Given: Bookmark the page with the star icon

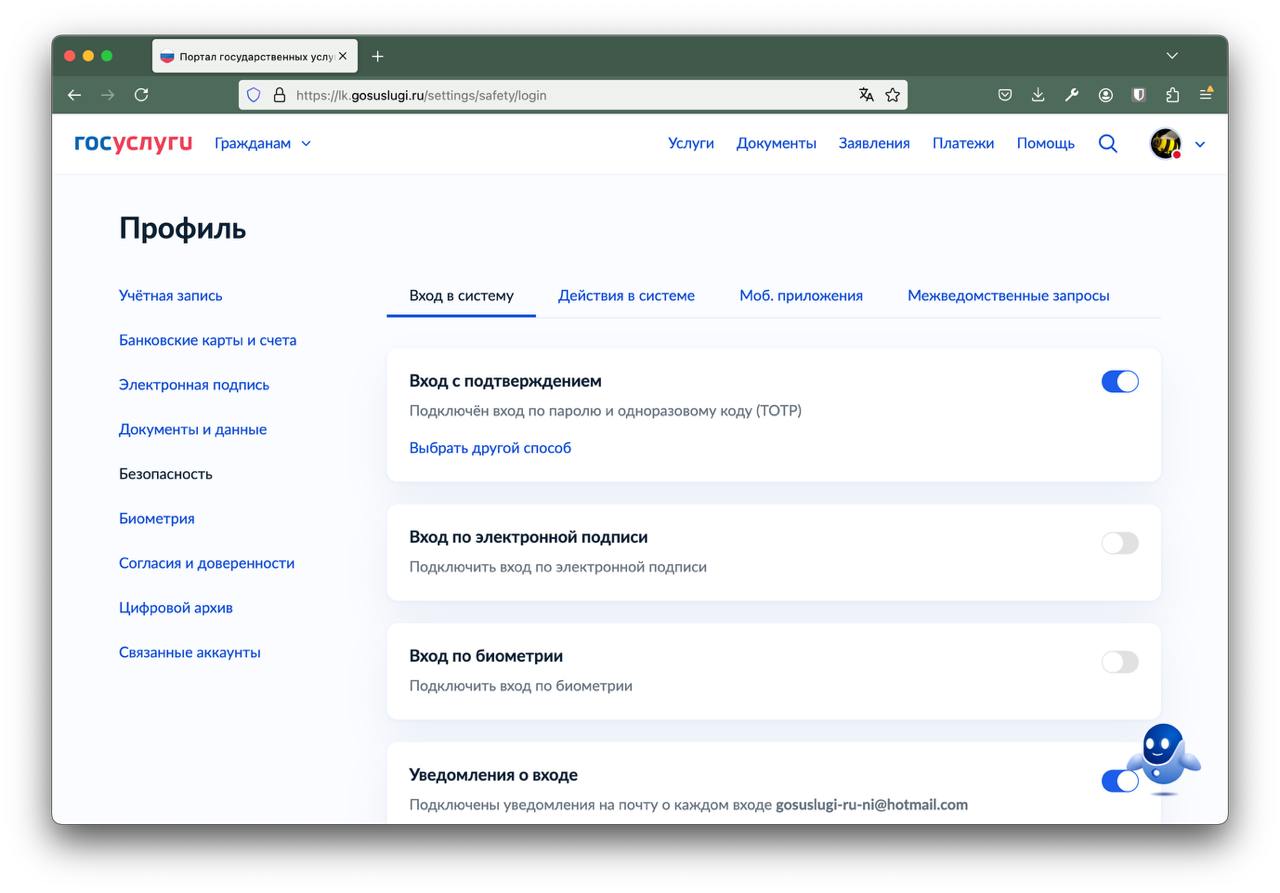Looking at the screenshot, I should (x=892, y=95).
